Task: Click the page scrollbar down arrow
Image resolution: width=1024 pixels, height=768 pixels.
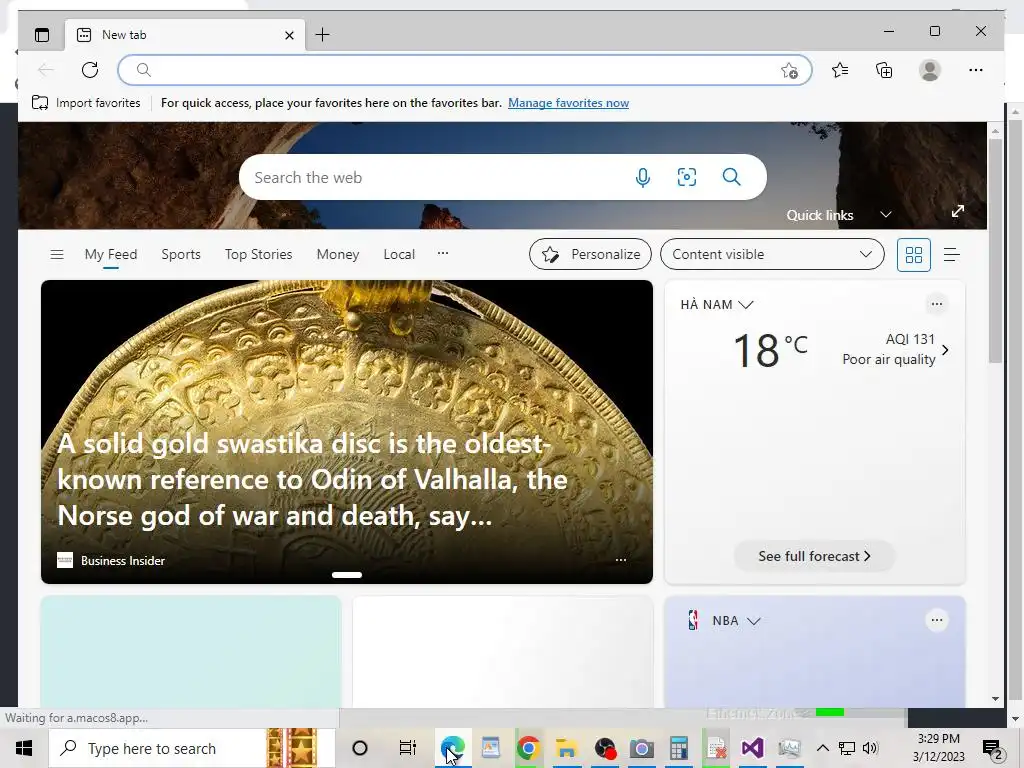Action: [995, 699]
